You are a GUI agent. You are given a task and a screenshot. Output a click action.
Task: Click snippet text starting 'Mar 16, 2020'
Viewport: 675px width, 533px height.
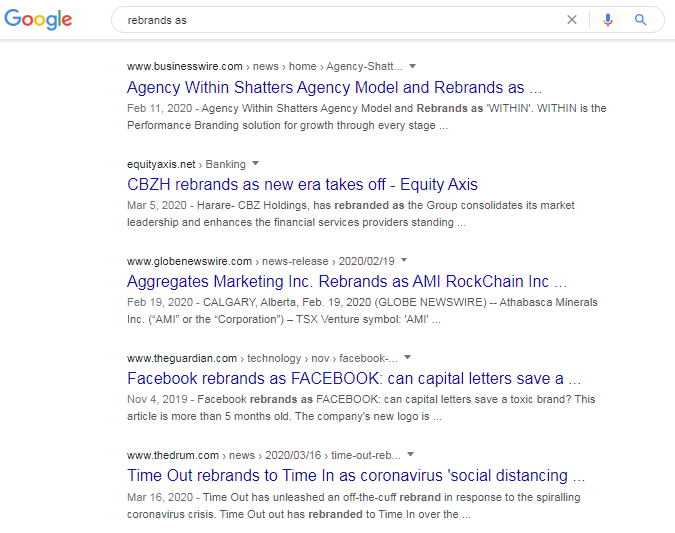coord(353,506)
